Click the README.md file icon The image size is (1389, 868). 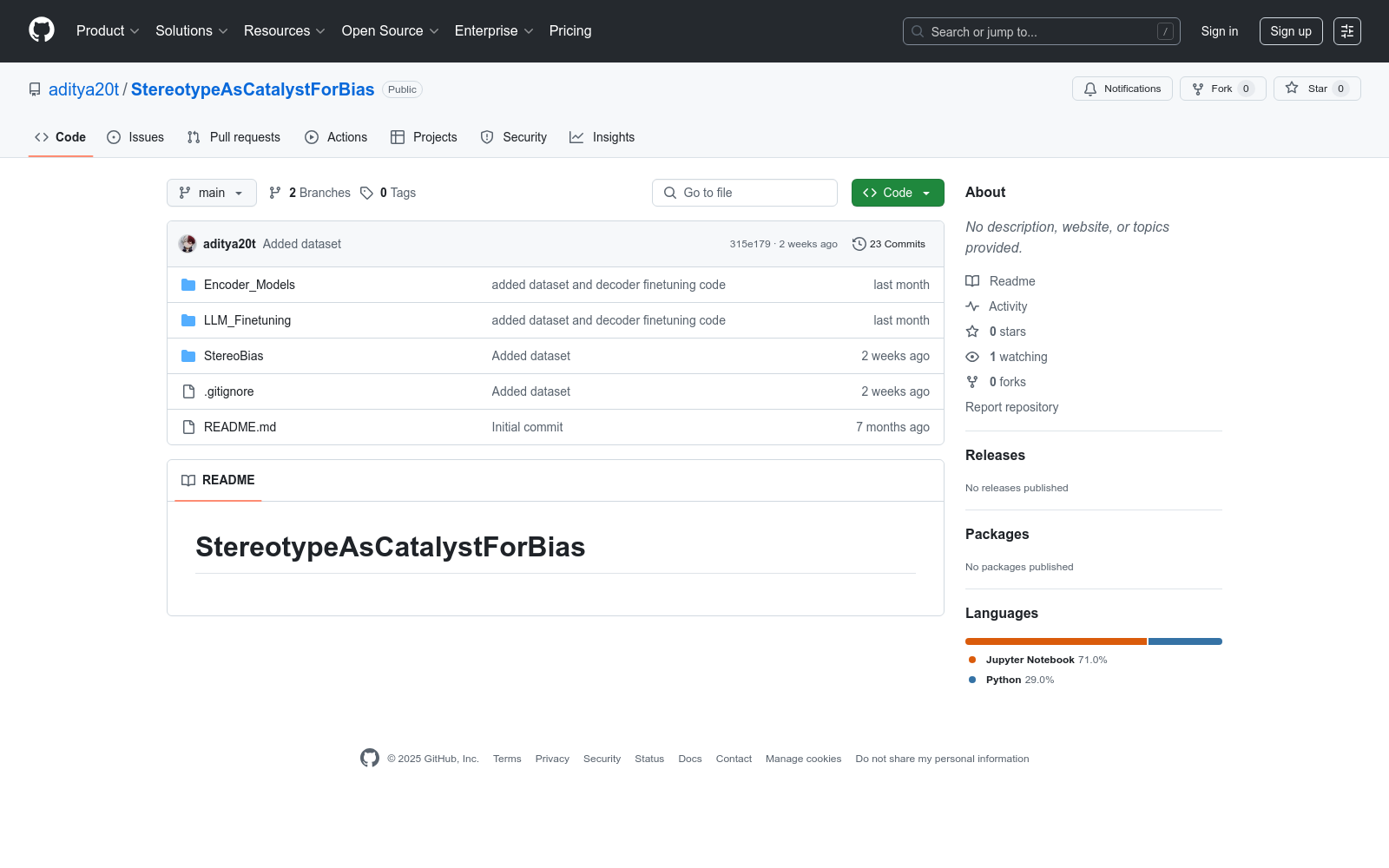pyautogui.click(x=188, y=427)
